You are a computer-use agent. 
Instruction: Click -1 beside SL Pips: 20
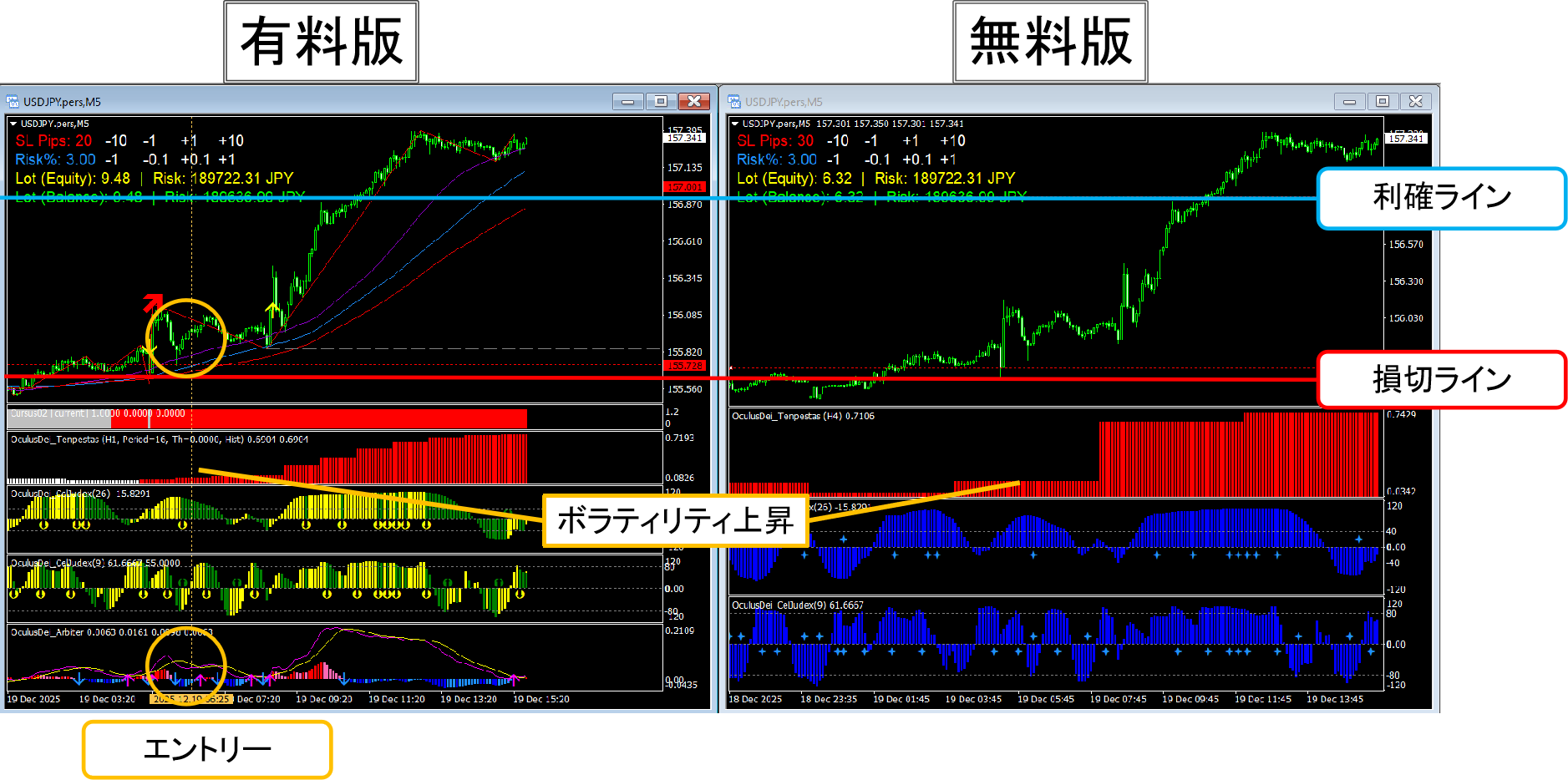pyautogui.click(x=150, y=141)
